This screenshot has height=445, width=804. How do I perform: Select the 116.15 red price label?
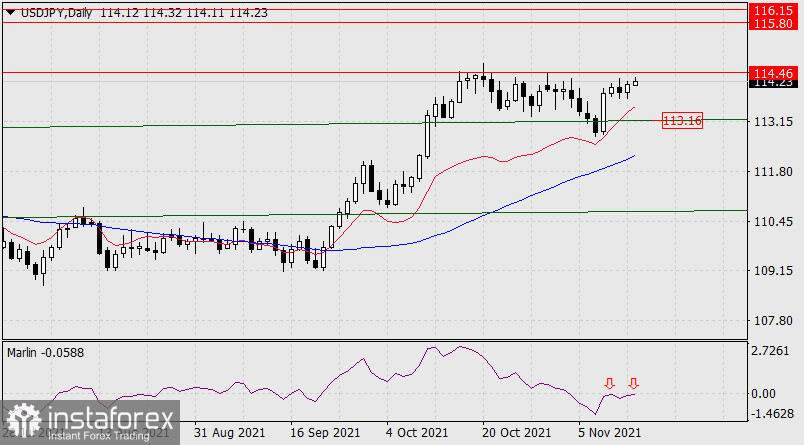pyautogui.click(x=773, y=8)
